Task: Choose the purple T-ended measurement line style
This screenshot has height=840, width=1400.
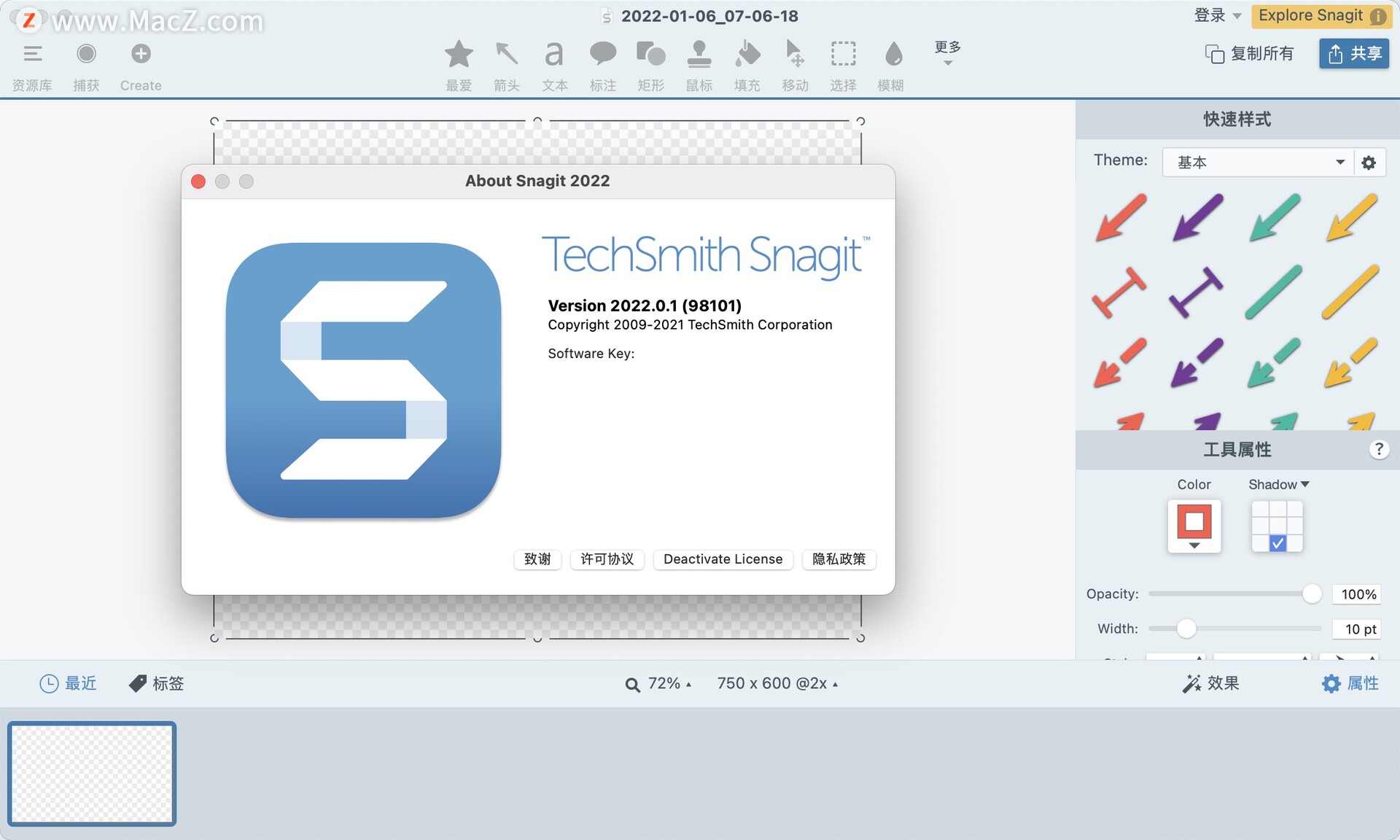Action: [x=1196, y=292]
